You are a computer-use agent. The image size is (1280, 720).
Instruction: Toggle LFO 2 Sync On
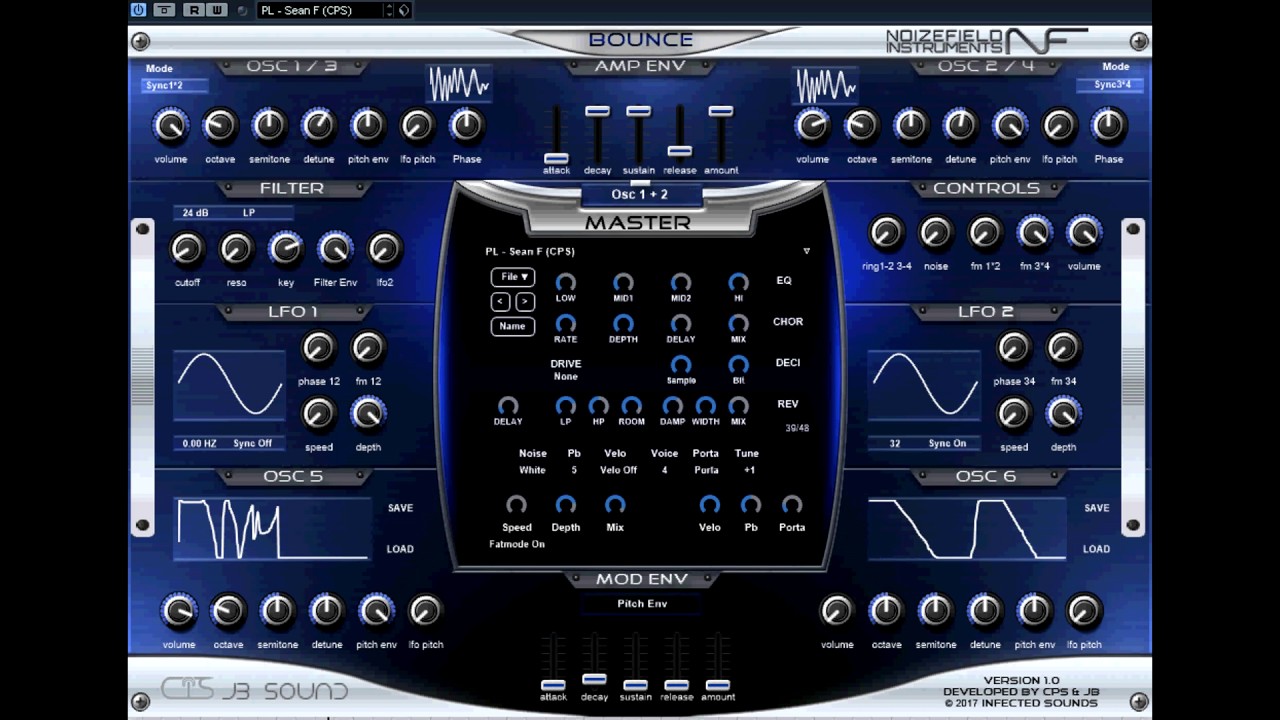946,443
